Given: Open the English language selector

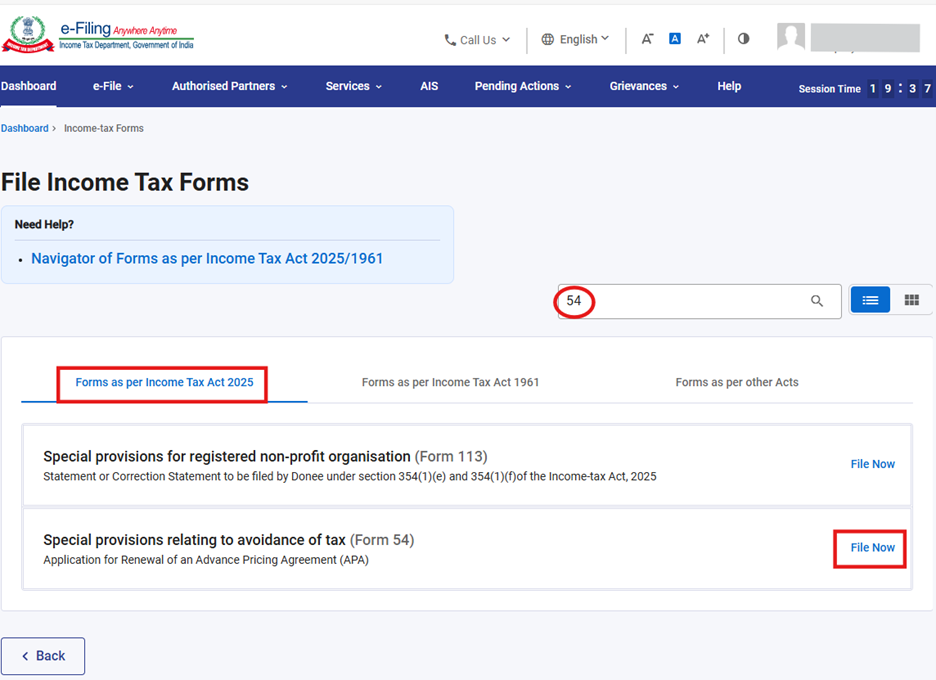Looking at the screenshot, I should (x=575, y=40).
